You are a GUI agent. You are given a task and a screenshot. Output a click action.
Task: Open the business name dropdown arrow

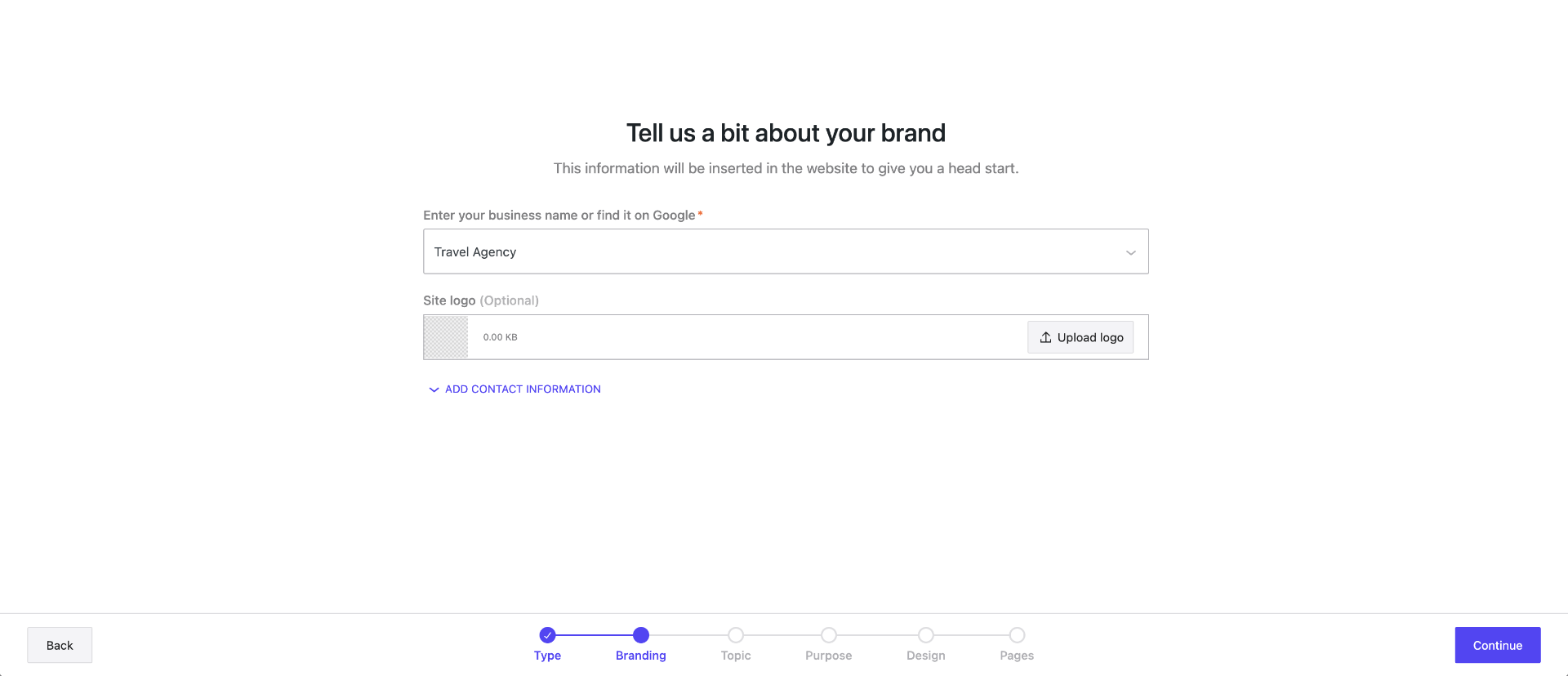click(1130, 252)
